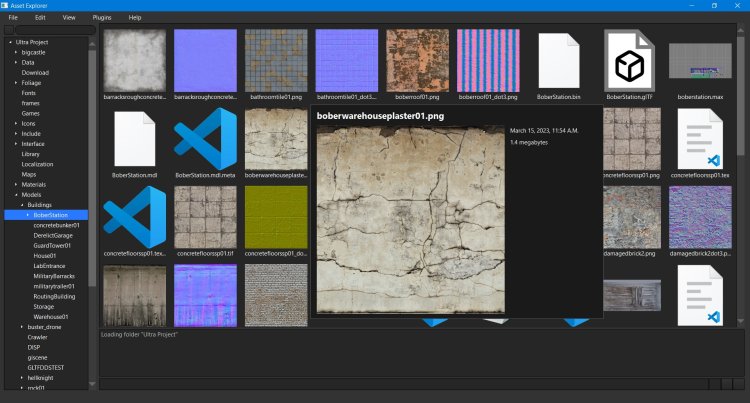Select the bathroomtile01.png thumbnail
Screen dimensions: 750x403
pyautogui.click(x=276, y=60)
